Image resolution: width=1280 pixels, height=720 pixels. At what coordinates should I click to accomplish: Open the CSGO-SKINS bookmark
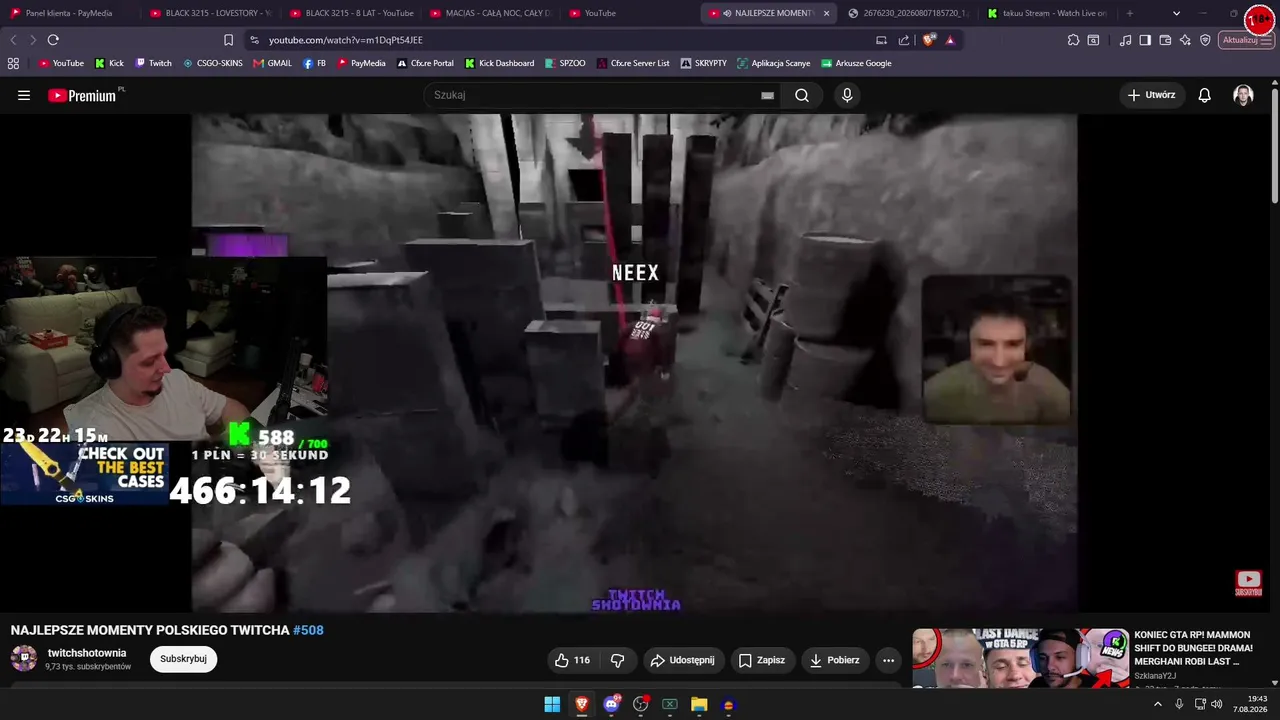pyautogui.click(x=212, y=63)
